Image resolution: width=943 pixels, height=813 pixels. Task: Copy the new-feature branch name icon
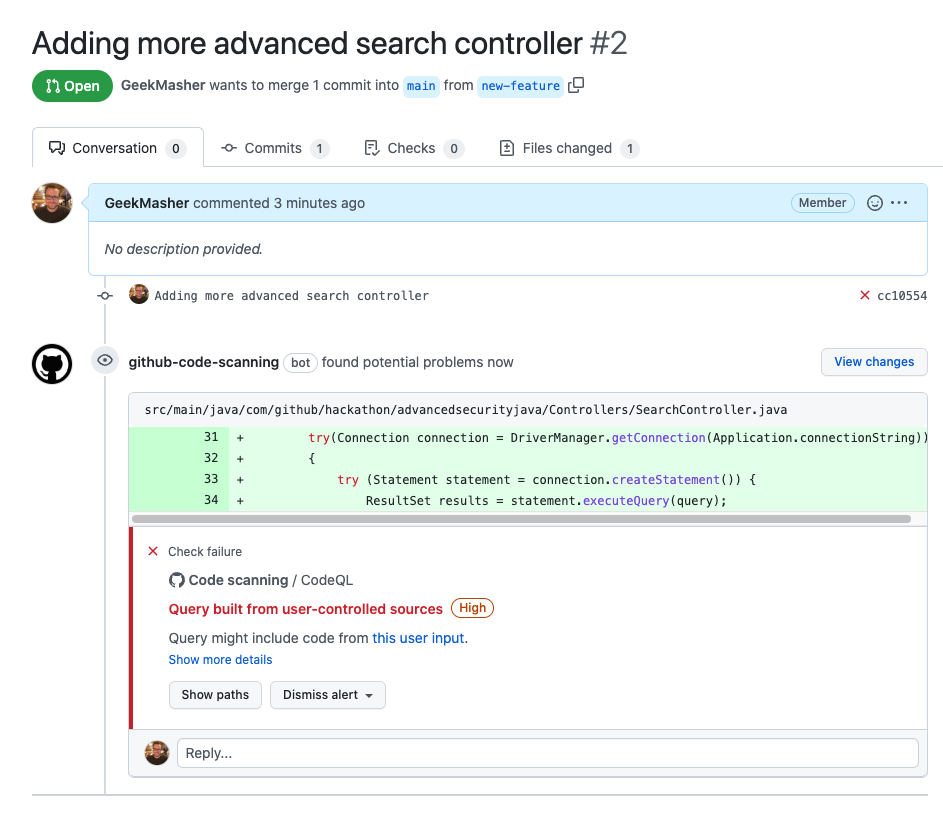[x=576, y=85]
